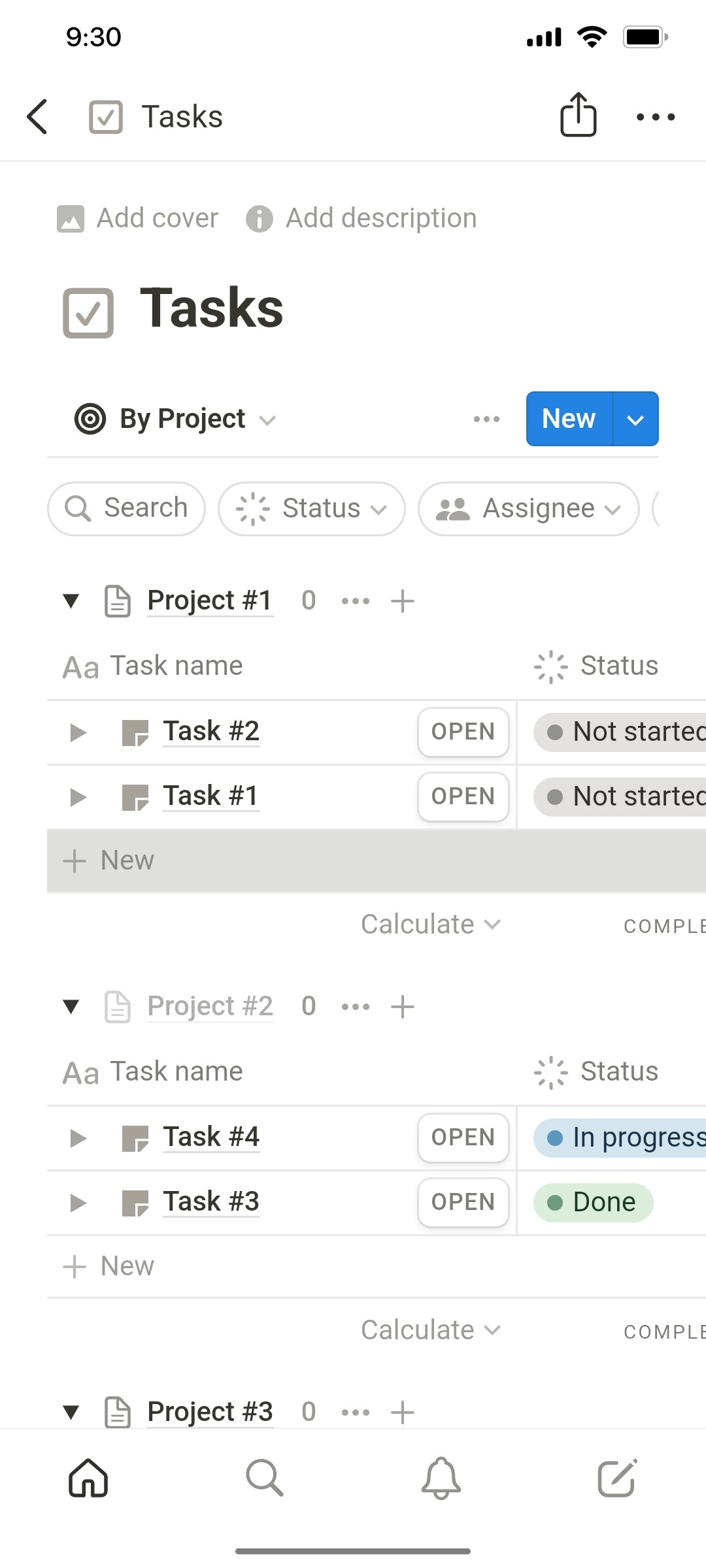This screenshot has width=706, height=1568.
Task: Tap the back arrow in header
Action: coord(37,117)
